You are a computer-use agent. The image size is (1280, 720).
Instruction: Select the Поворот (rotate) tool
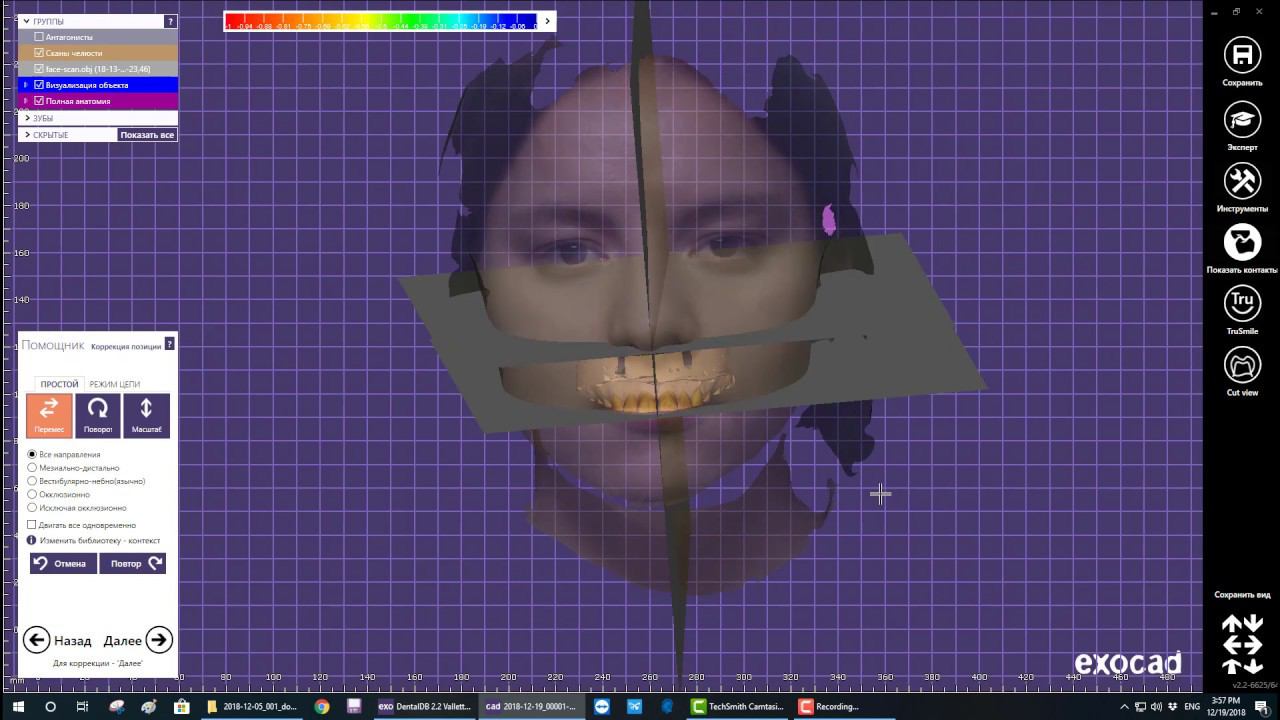(x=98, y=415)
